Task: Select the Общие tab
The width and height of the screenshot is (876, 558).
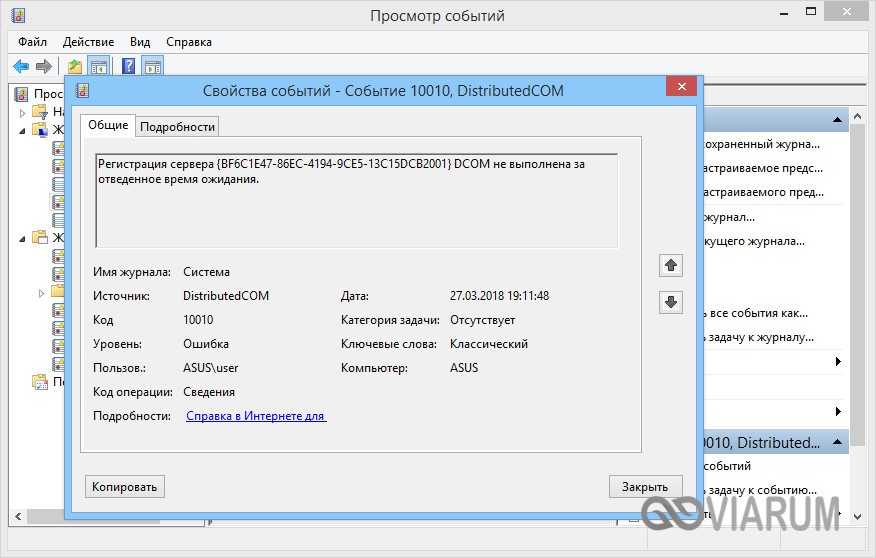Action: pyautogui.click(x=108, y=125)
